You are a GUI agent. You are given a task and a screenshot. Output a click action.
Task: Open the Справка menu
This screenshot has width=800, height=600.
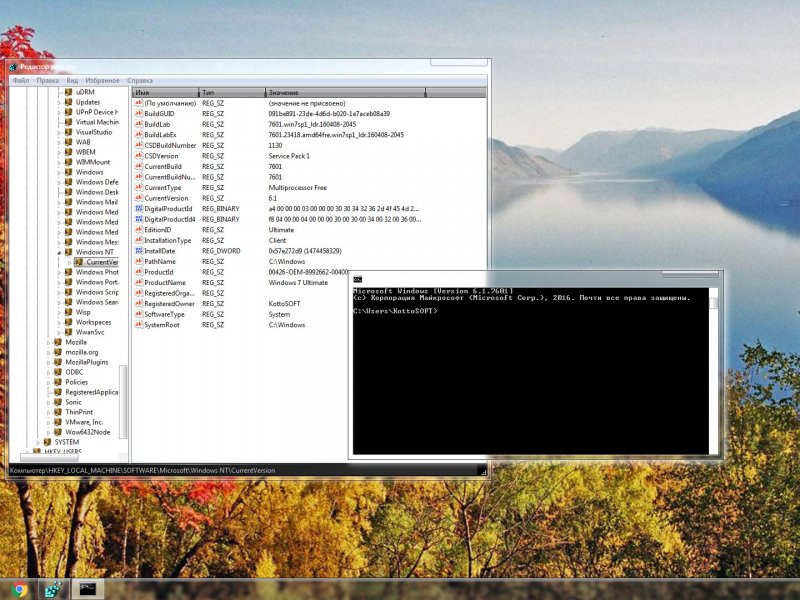(x=140, y=81)
